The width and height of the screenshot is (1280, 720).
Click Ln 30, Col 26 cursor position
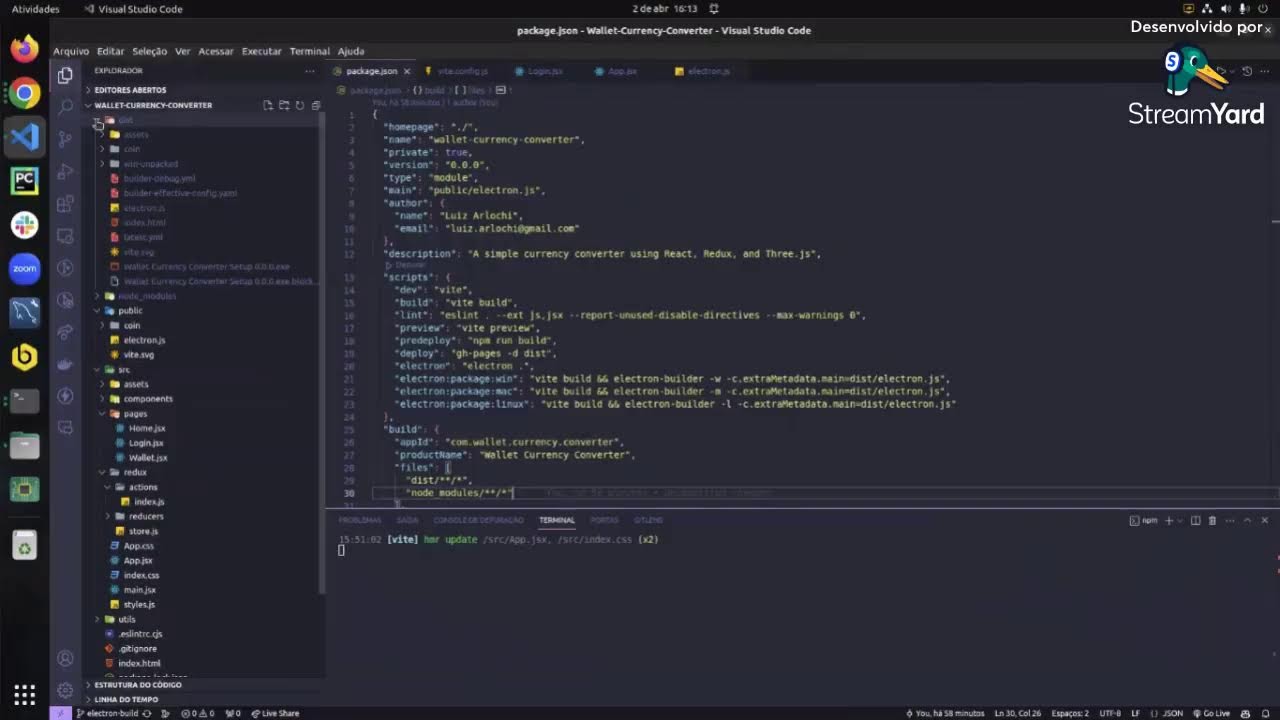pos(1019,713)
